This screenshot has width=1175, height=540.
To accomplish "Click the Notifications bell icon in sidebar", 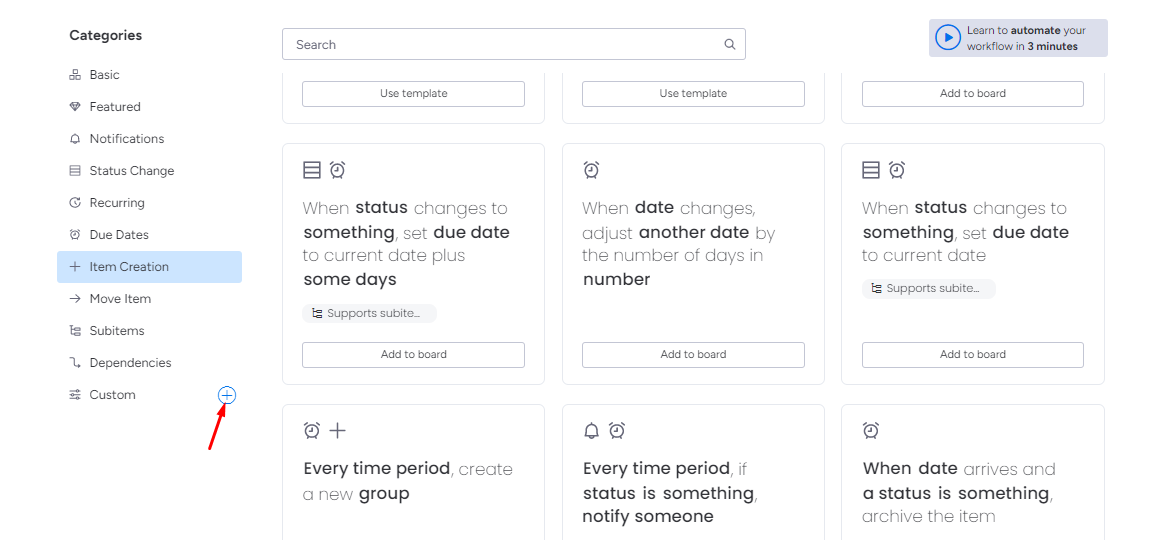I will click(x=75, y=139).
